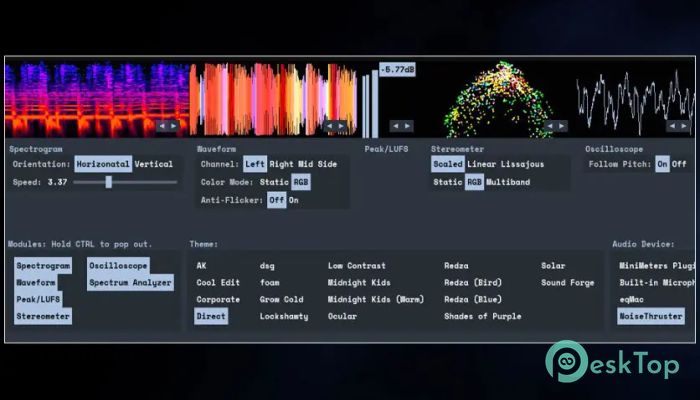Viewport: 700px width, 400px height.
Task: Apply the Low Contrast theme
Action: click(357, 266)
